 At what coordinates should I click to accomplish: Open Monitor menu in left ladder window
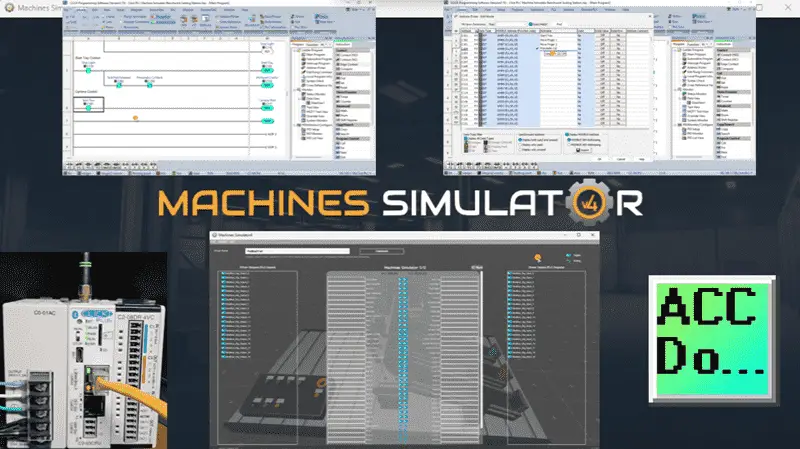pos(188,10)
